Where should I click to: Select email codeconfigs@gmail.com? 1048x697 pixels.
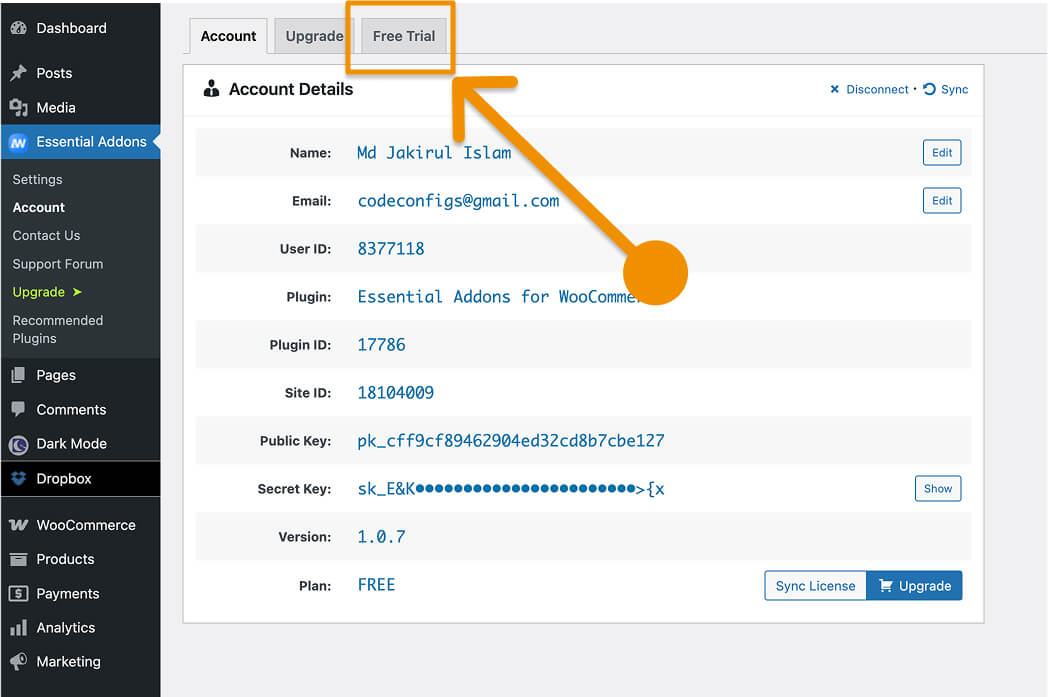click(x=458, y=201)
